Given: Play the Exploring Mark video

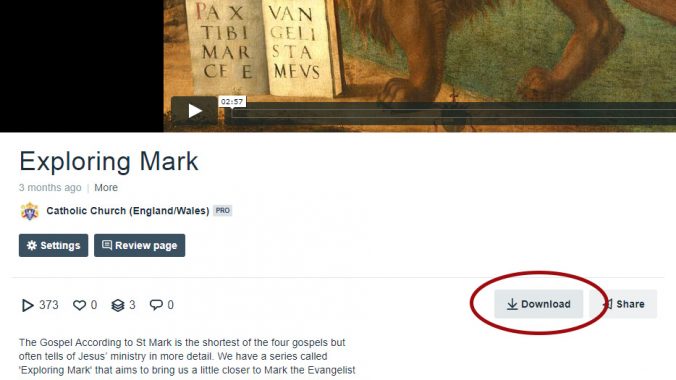Looking at the screenshot, I should [194, 111].
